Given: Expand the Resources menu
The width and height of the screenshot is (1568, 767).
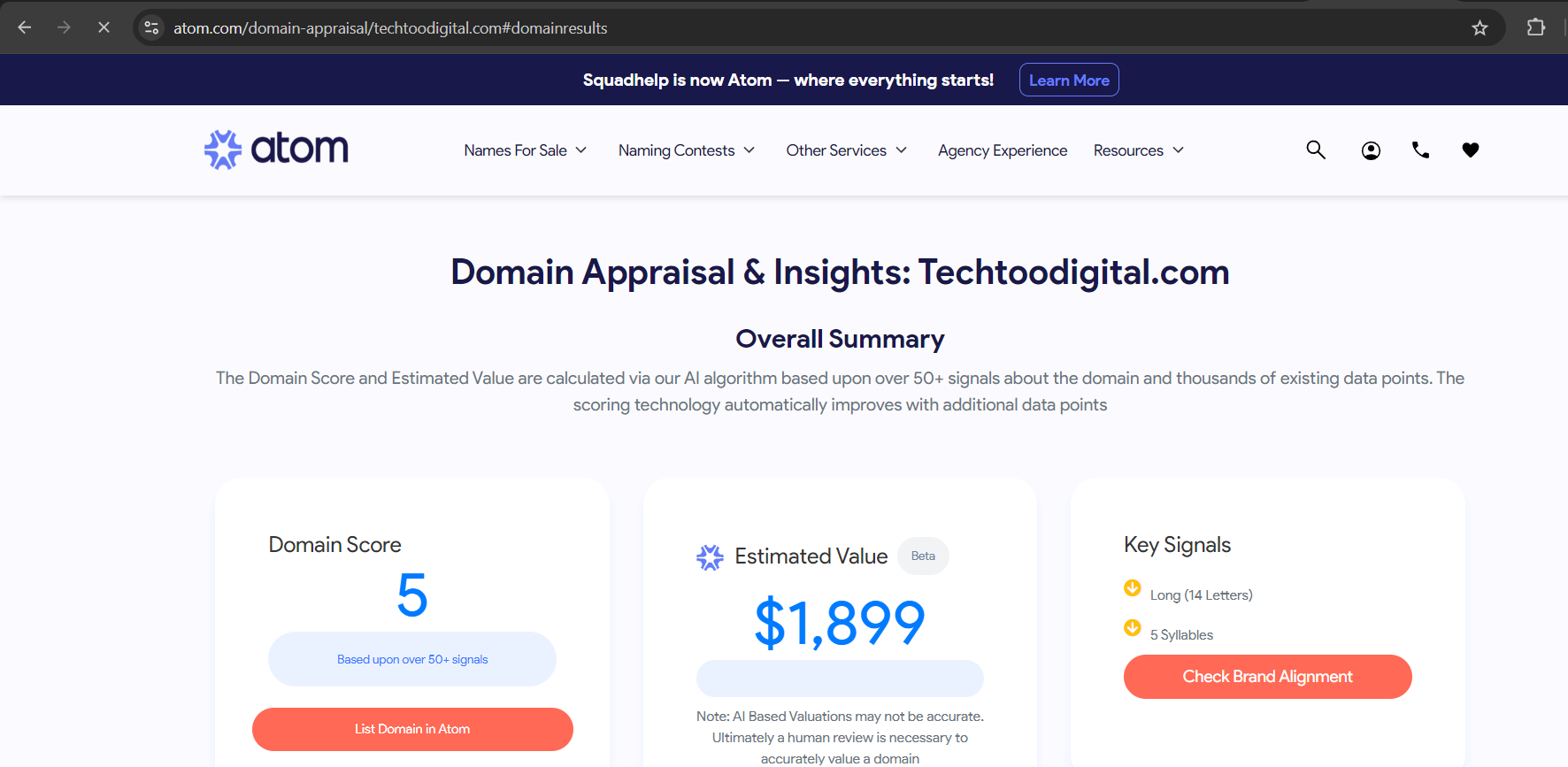Looking at the screenshot, I should [1138, 150].
